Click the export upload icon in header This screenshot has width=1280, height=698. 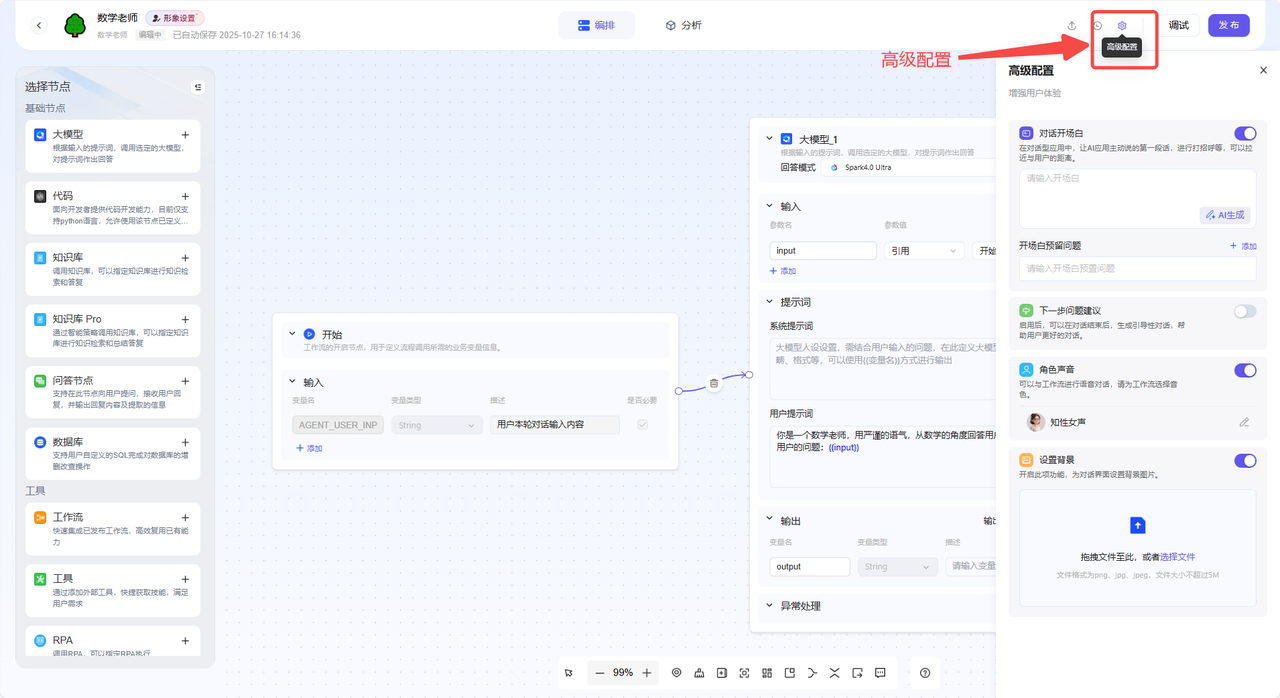click(x=1072, y=26)
